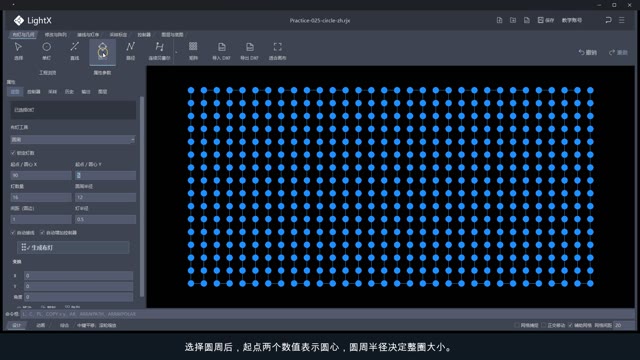640x360 pixels.
Task: Click the light radius field showing 0.5
Action: 105,219
